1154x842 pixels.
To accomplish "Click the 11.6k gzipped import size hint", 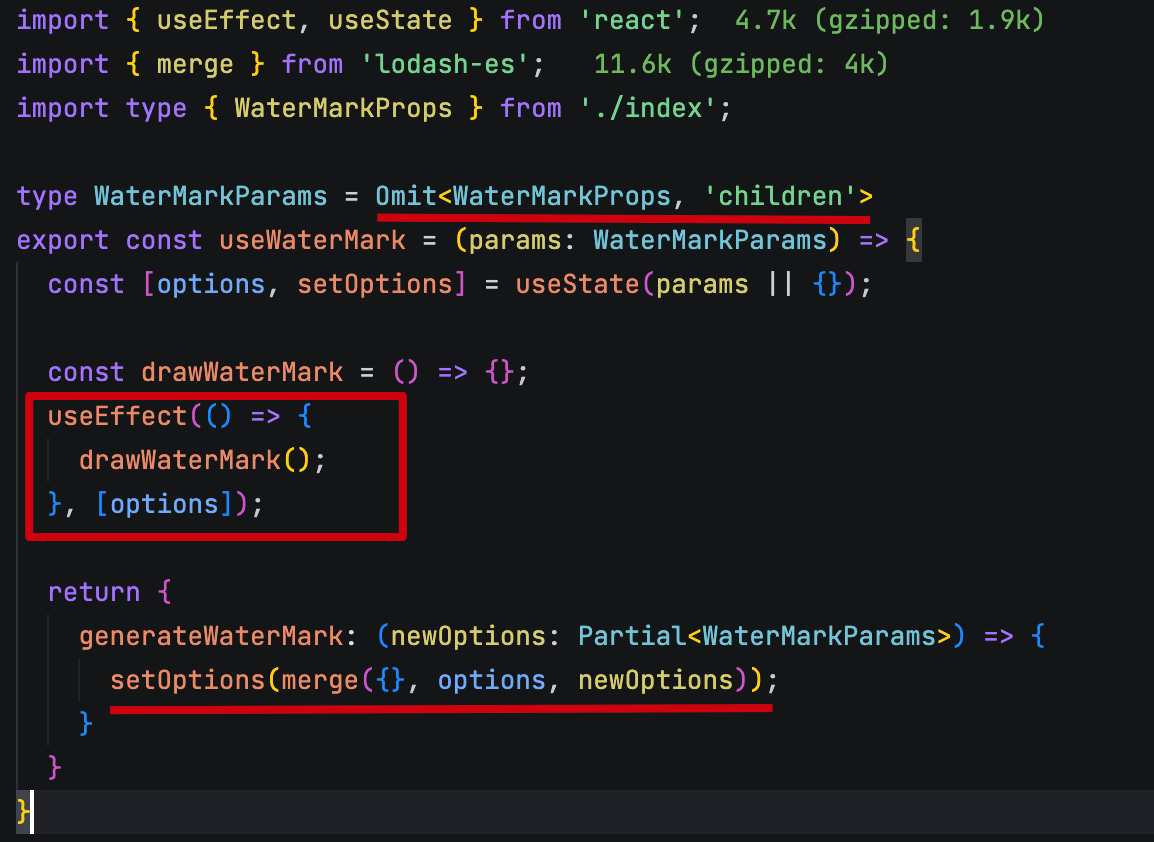I will coord(741,64).
